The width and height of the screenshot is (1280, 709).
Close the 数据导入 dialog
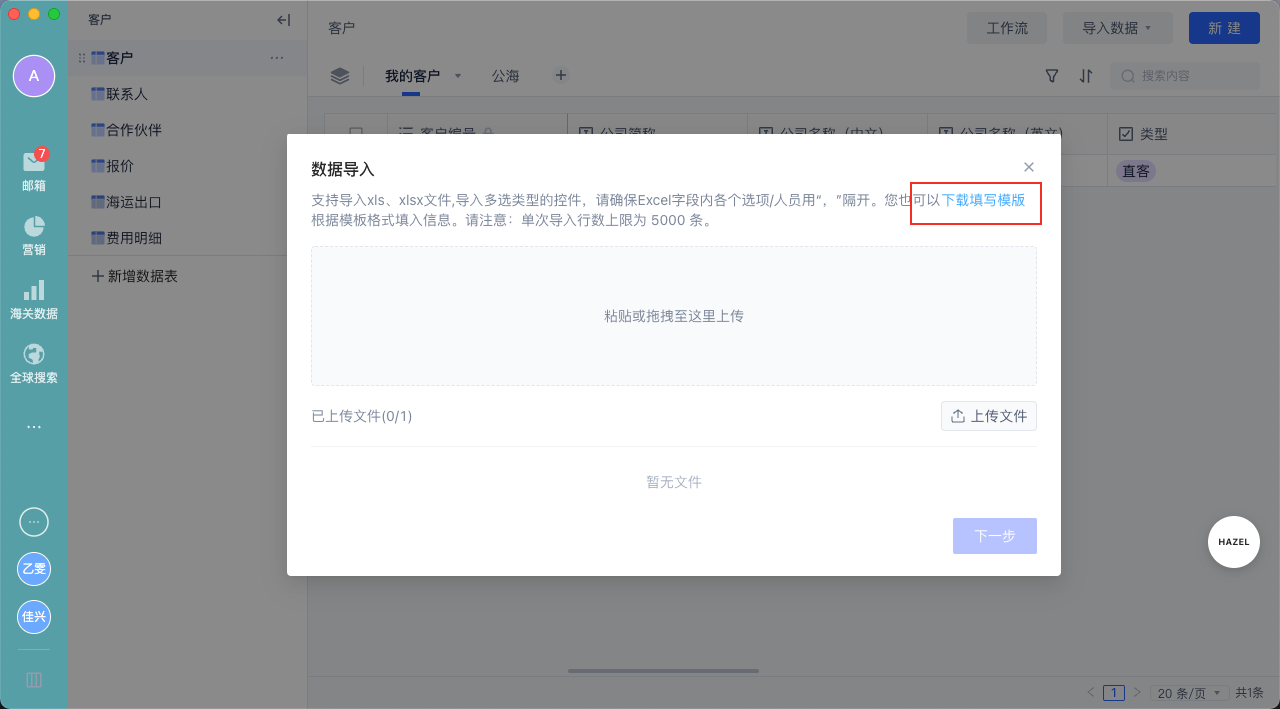click(x=1029, y=167)
